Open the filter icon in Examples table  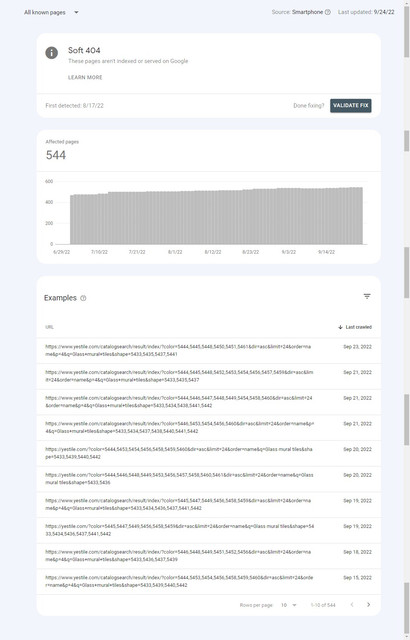point(367,296)
